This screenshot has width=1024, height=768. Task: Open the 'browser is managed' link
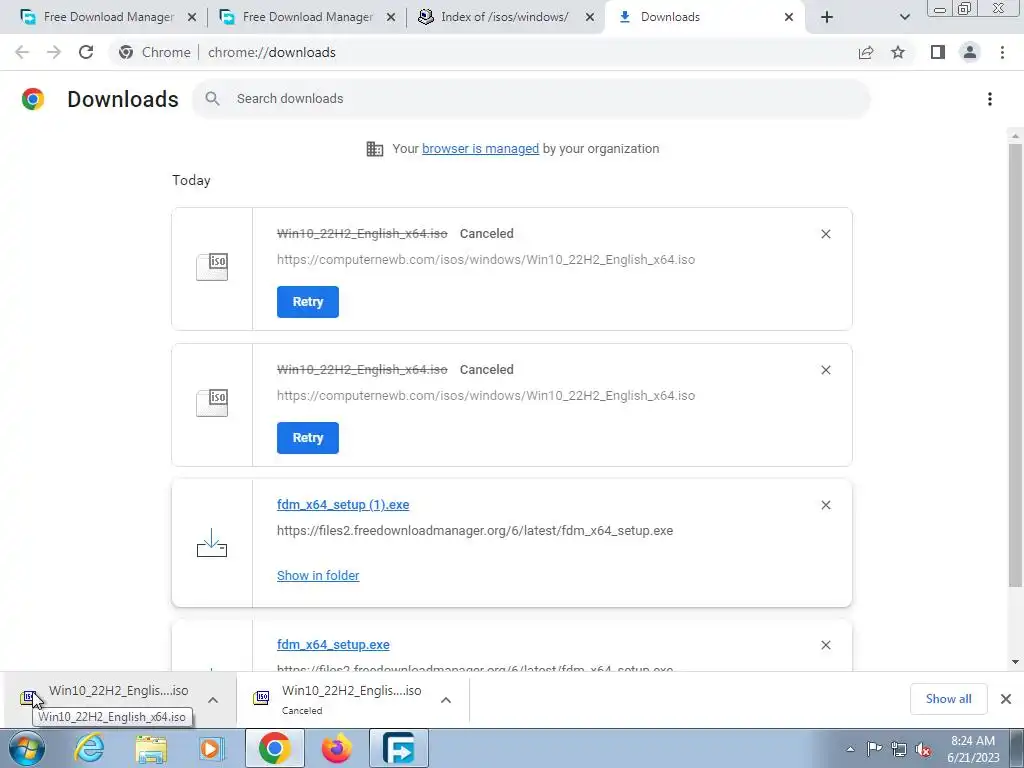tap(481, 149)
